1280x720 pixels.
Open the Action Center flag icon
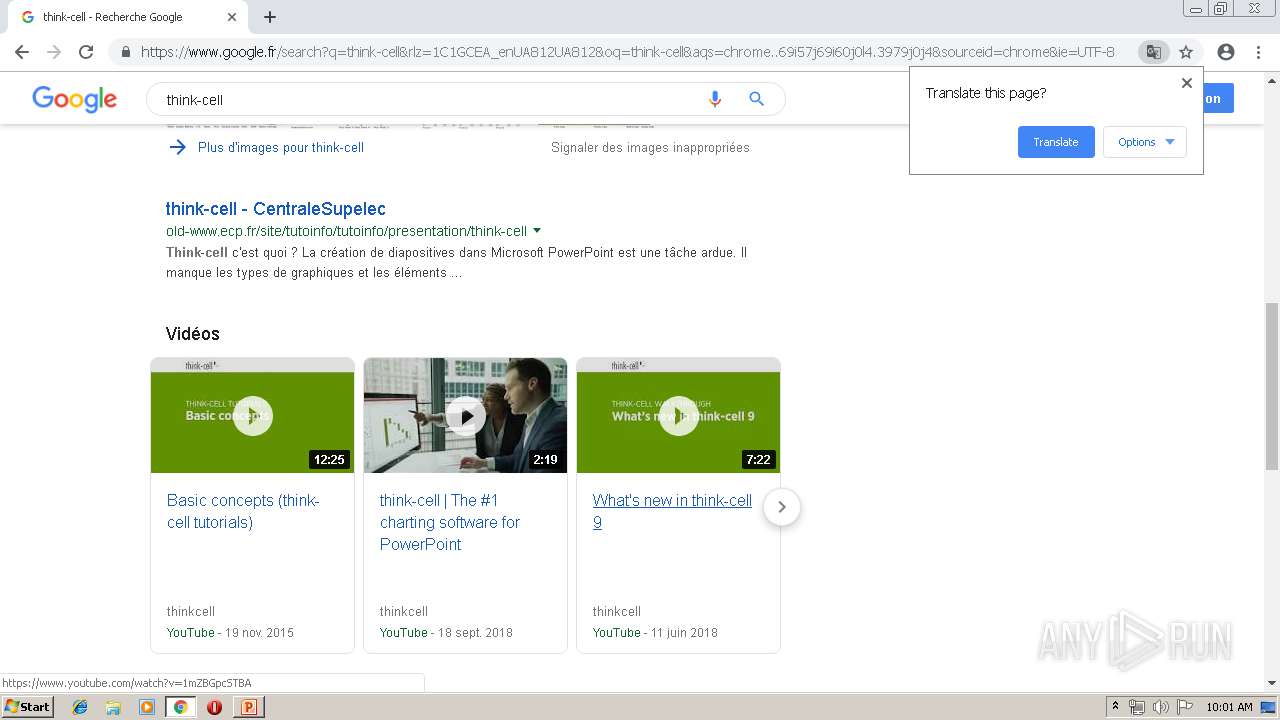(x=1184, y=707)
